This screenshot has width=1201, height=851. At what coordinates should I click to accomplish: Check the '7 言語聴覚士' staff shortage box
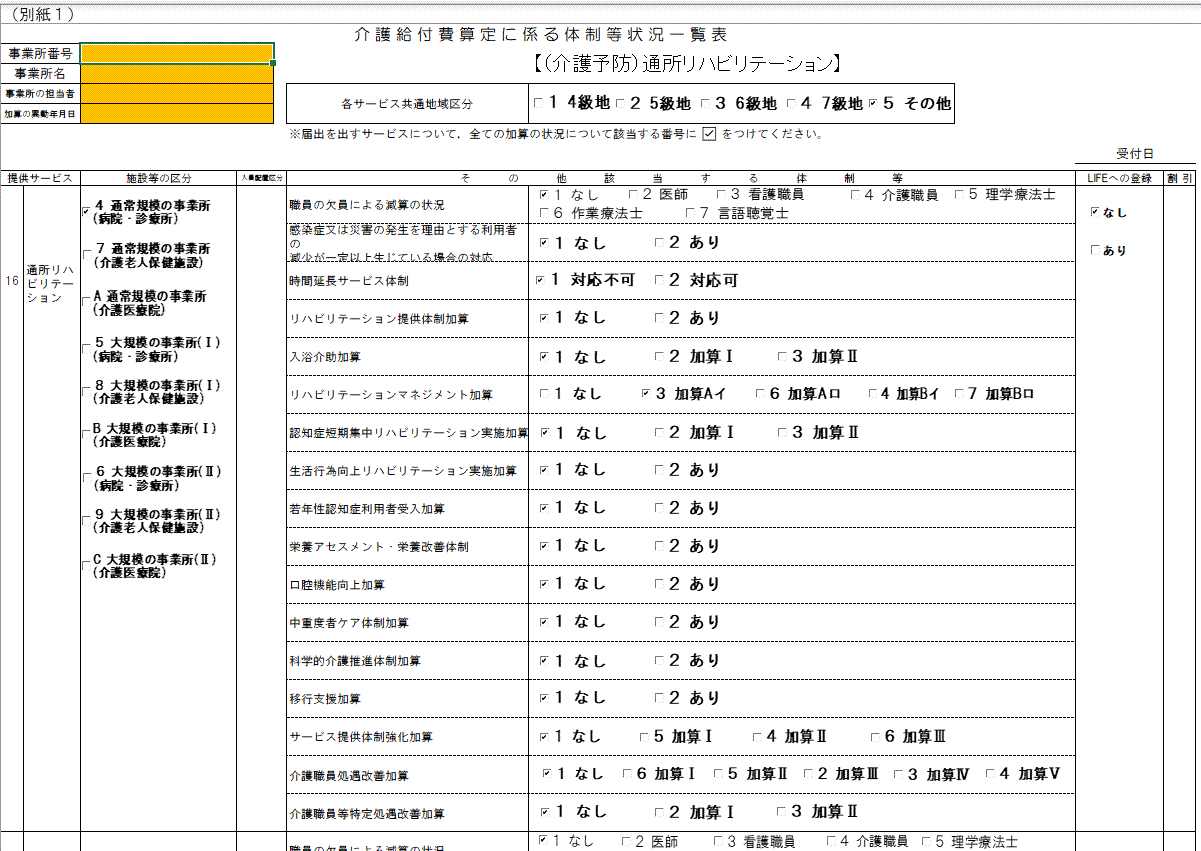[x=691, y=213]
